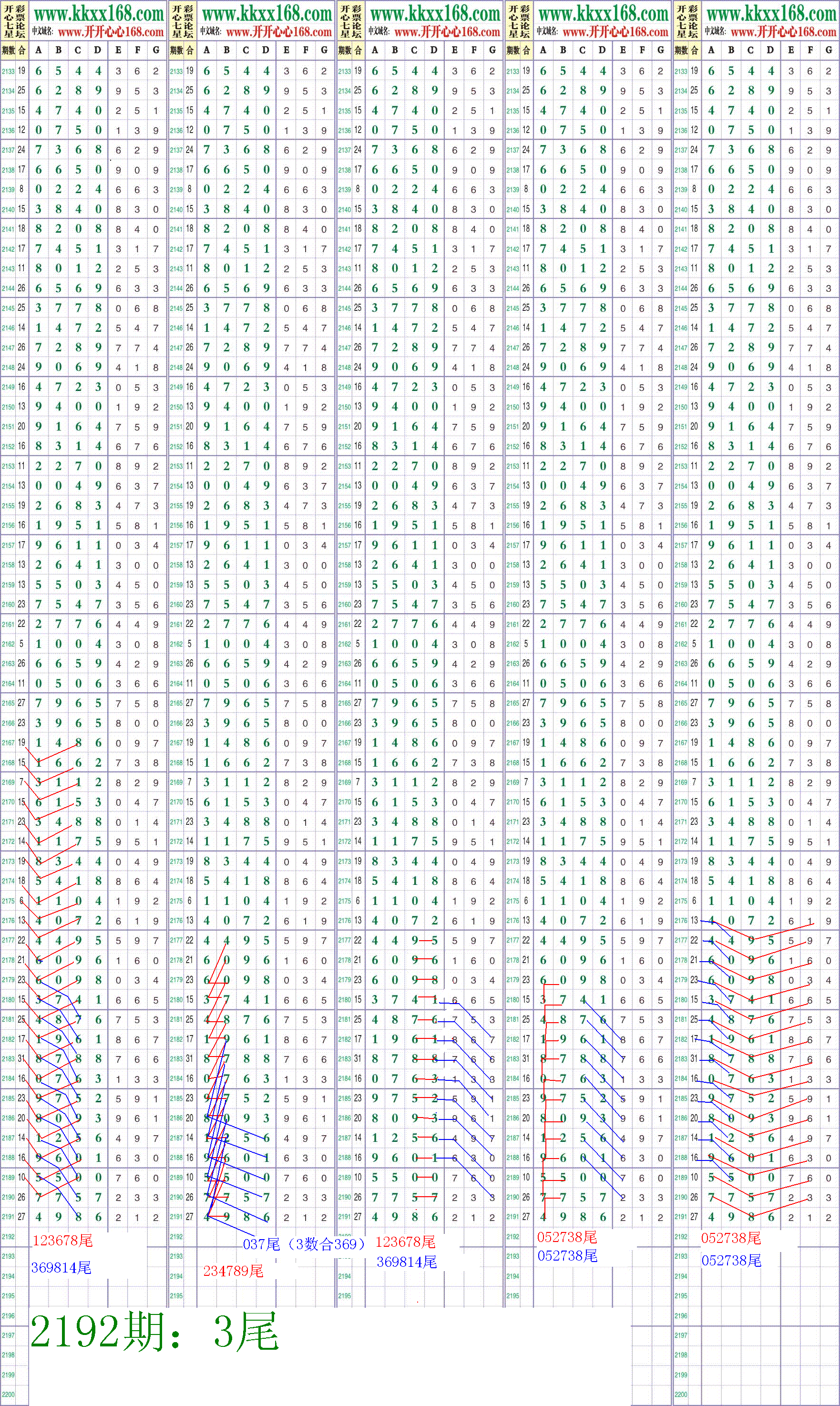Click empty period 2195 label in third panel
Screen dimensions: 840x1406
[344, 1295]
